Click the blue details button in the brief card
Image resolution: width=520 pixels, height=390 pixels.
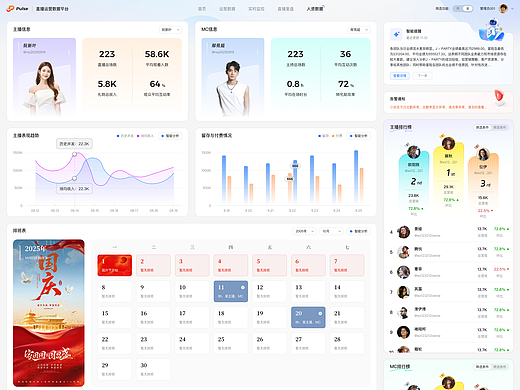point(400,76)
